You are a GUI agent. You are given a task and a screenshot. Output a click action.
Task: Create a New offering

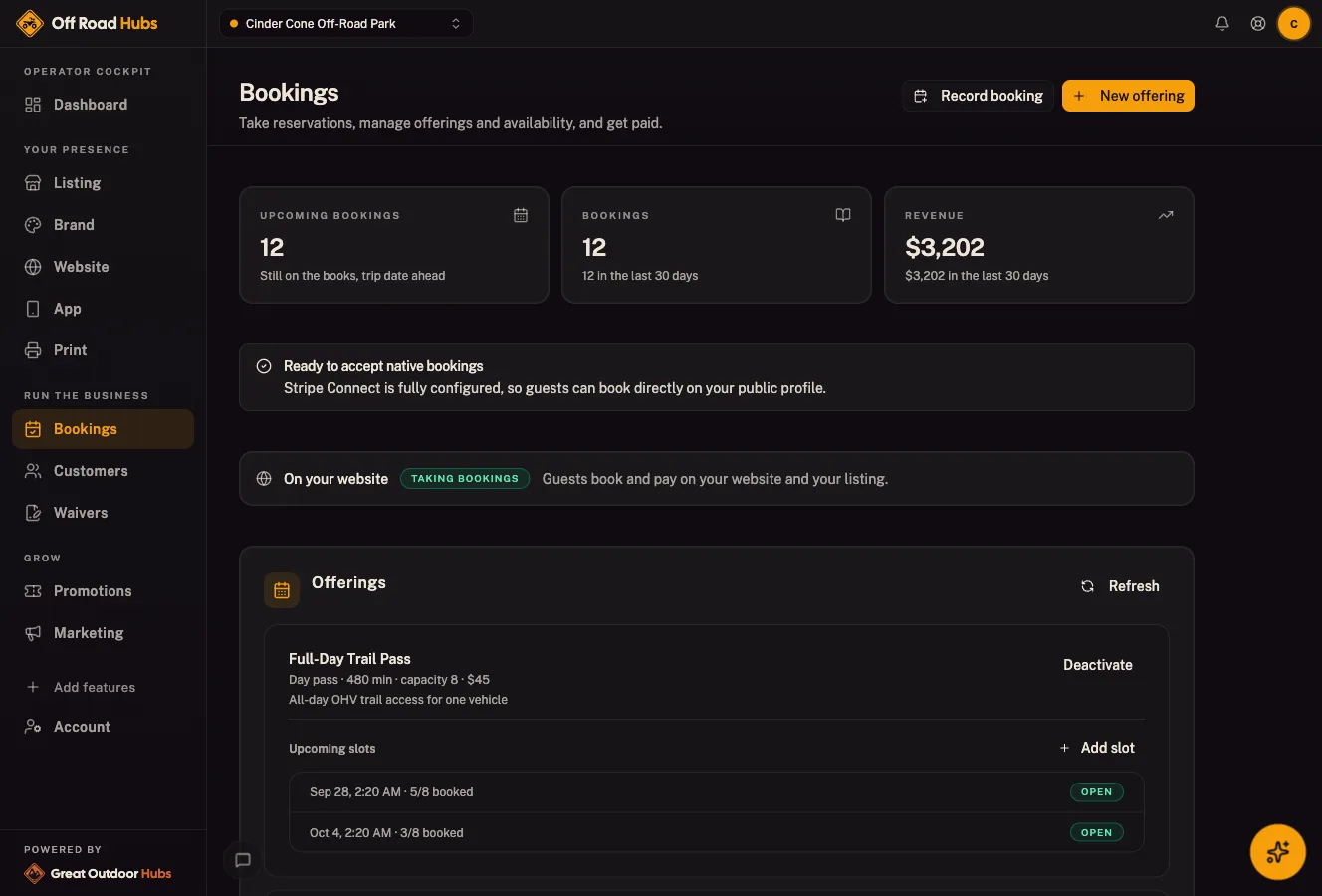pos(1128,96)
